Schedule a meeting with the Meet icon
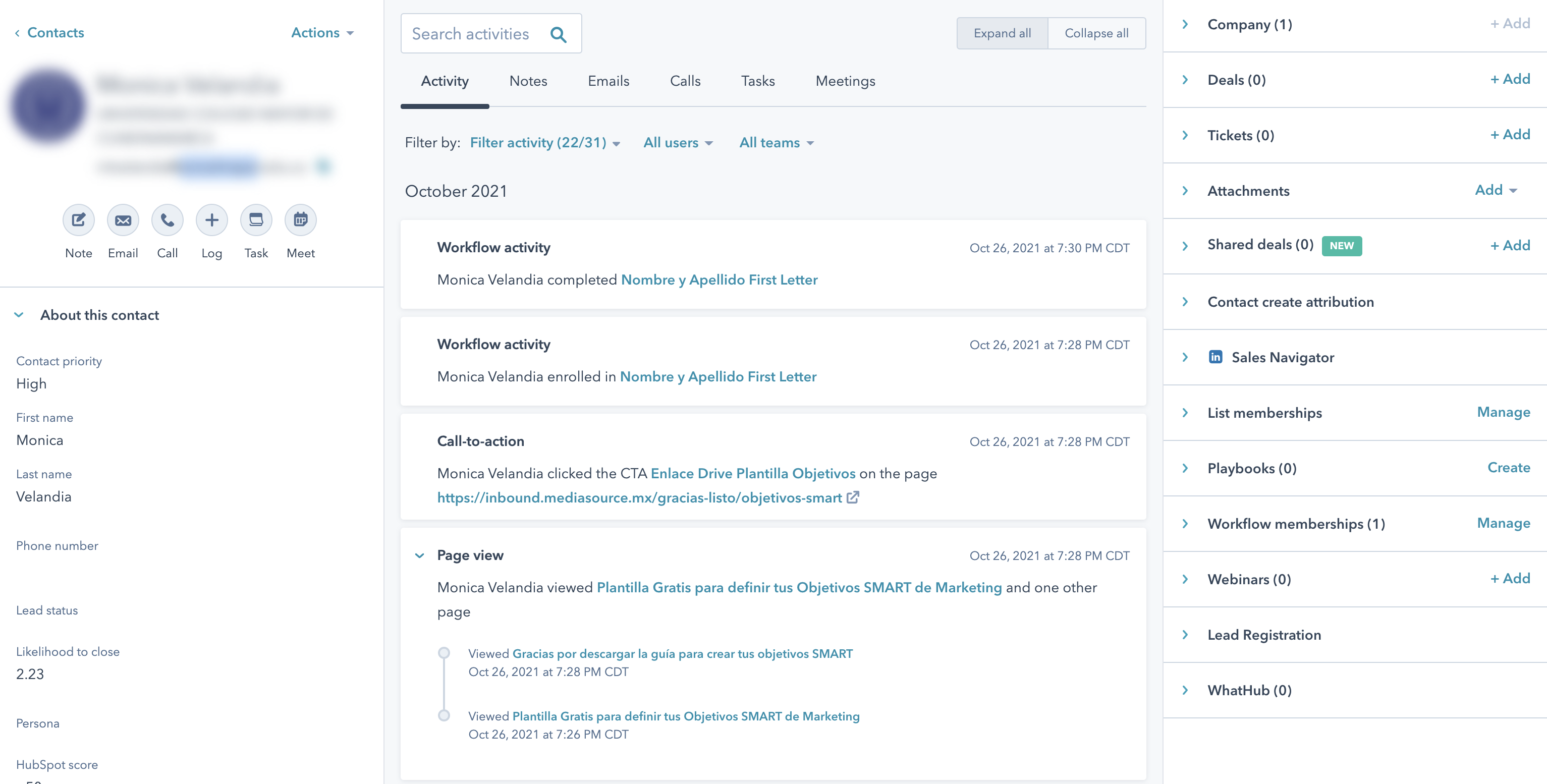Image resolution: width=1547 pixels, height=784 pixels. (x=301, y=220)
